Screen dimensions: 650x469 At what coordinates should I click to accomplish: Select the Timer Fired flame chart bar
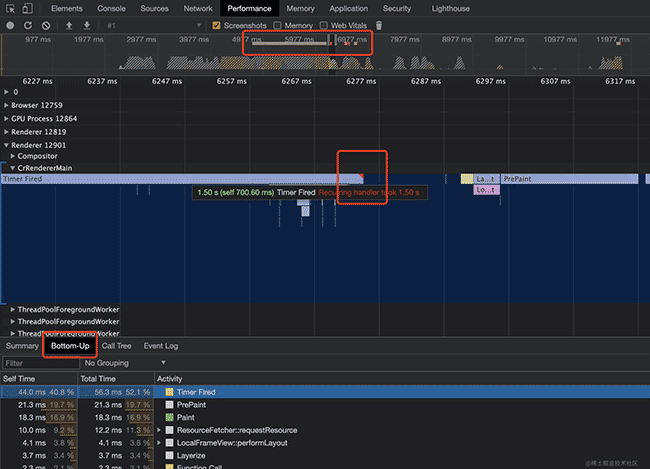point(182,179)
